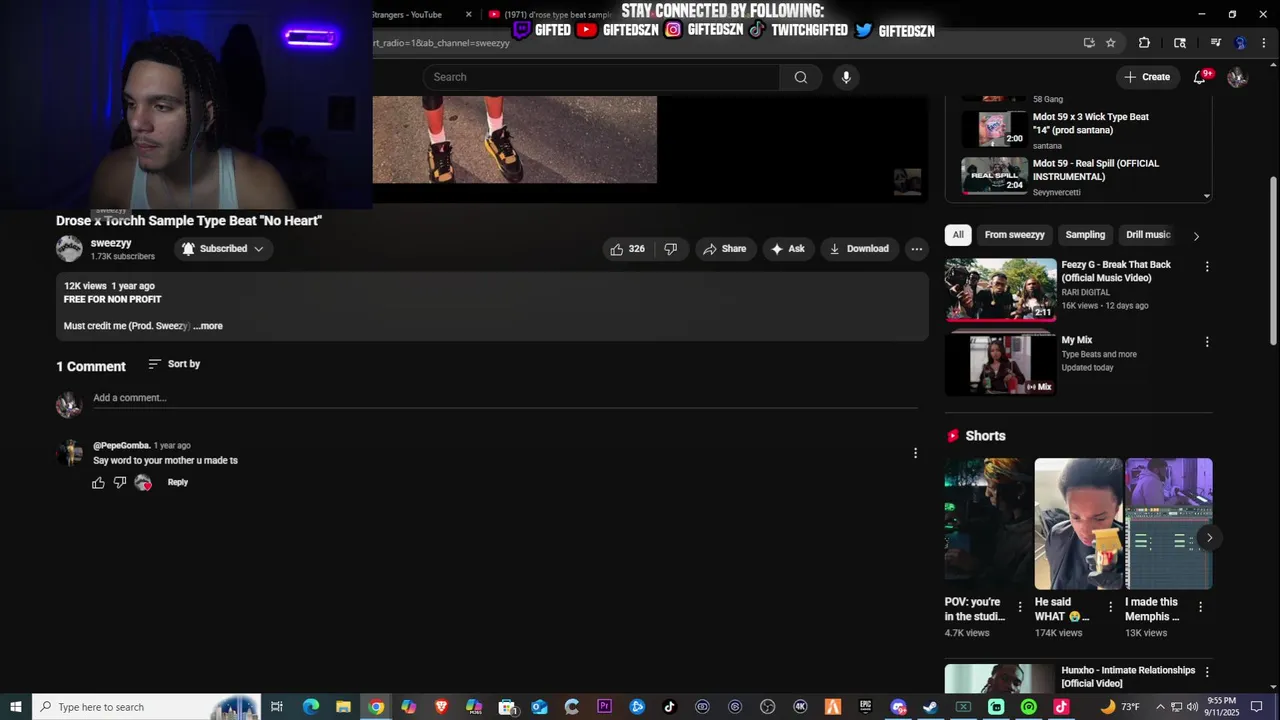Image resolution: width=1280 pixels, height=720 pixels.
Task: Open @PepeGomba profile link
Action: coord(122,446)
